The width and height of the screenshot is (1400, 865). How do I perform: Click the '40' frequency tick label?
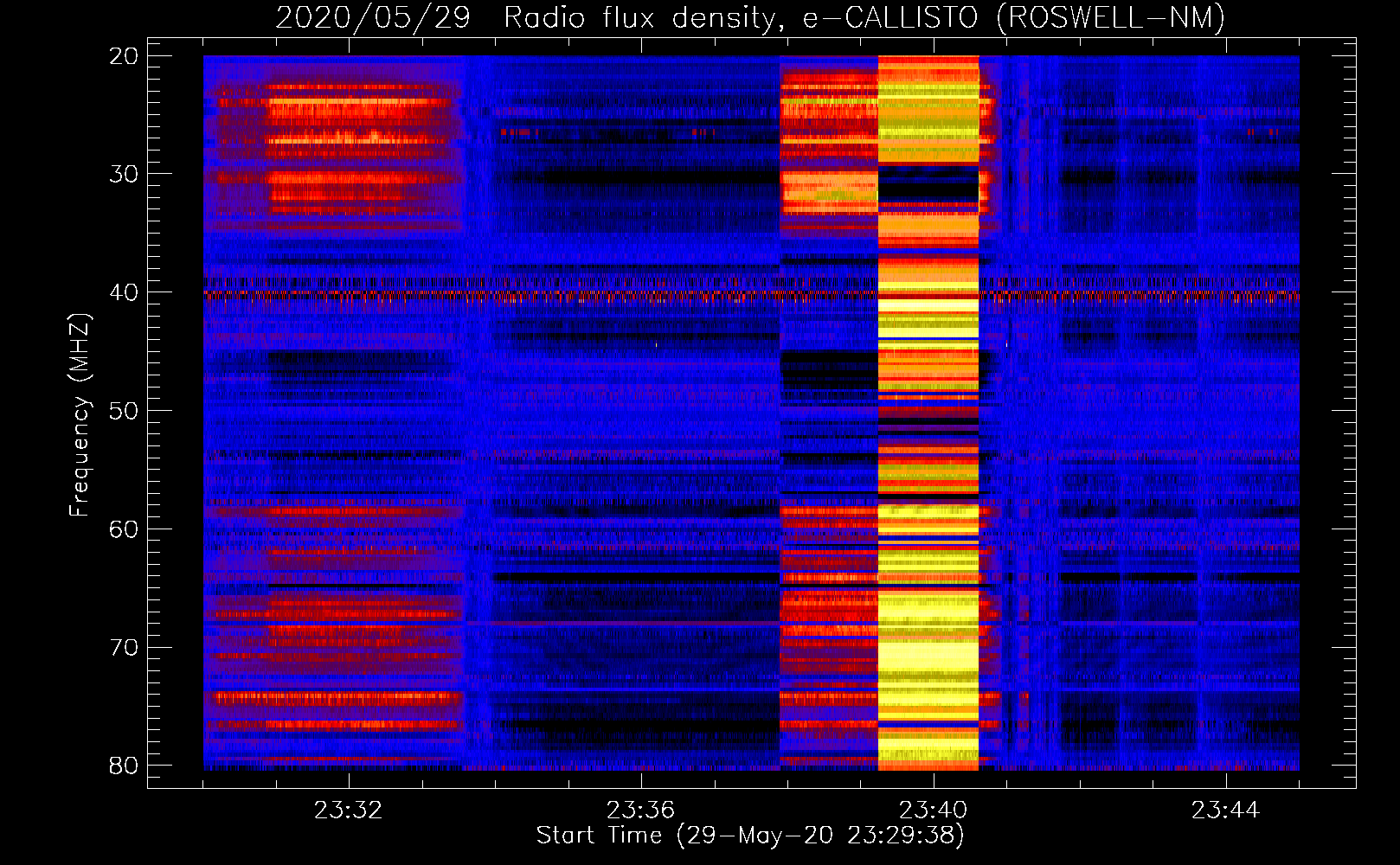(x=124, y=292)
